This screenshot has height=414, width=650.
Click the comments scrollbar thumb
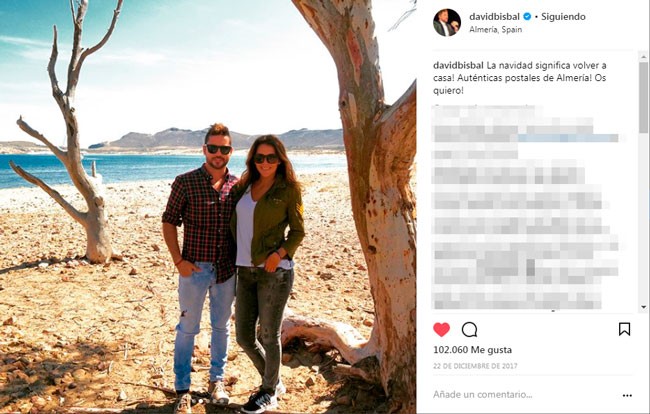pyautogui.click(x=643, y=97)
